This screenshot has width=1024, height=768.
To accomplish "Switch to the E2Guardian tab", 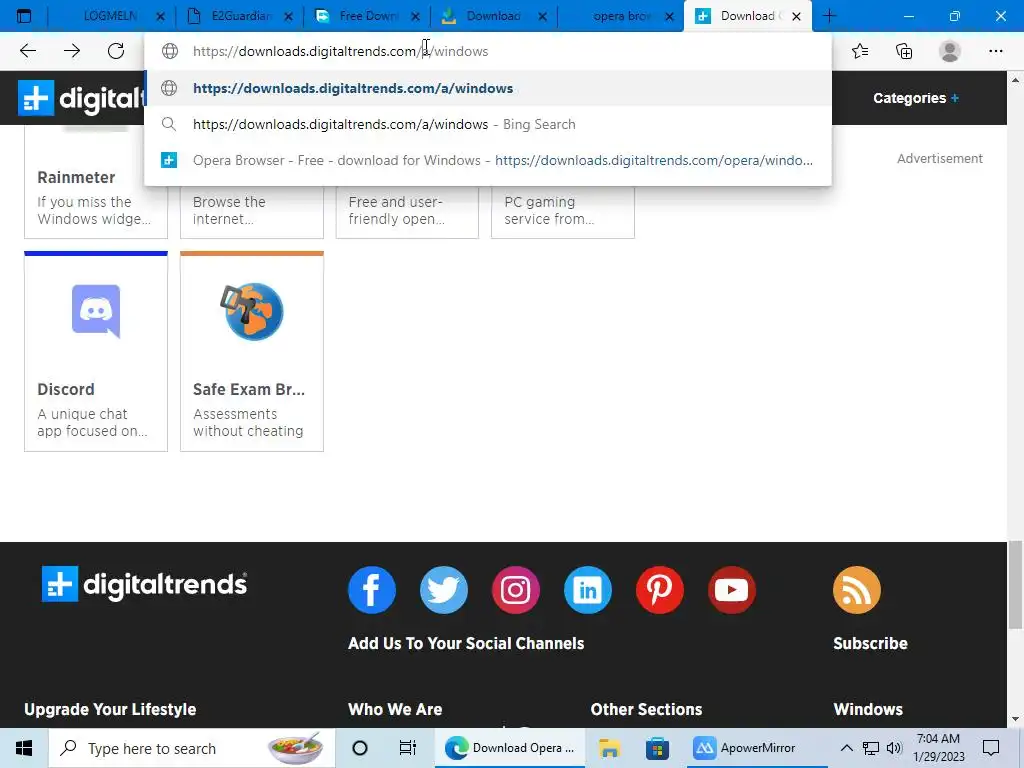I will pyautogui.click(x=240, y=16).
